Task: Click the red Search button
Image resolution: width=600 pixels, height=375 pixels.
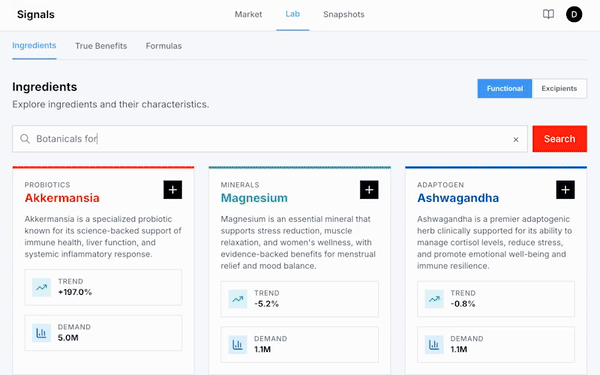Action: tap(559, 139)
